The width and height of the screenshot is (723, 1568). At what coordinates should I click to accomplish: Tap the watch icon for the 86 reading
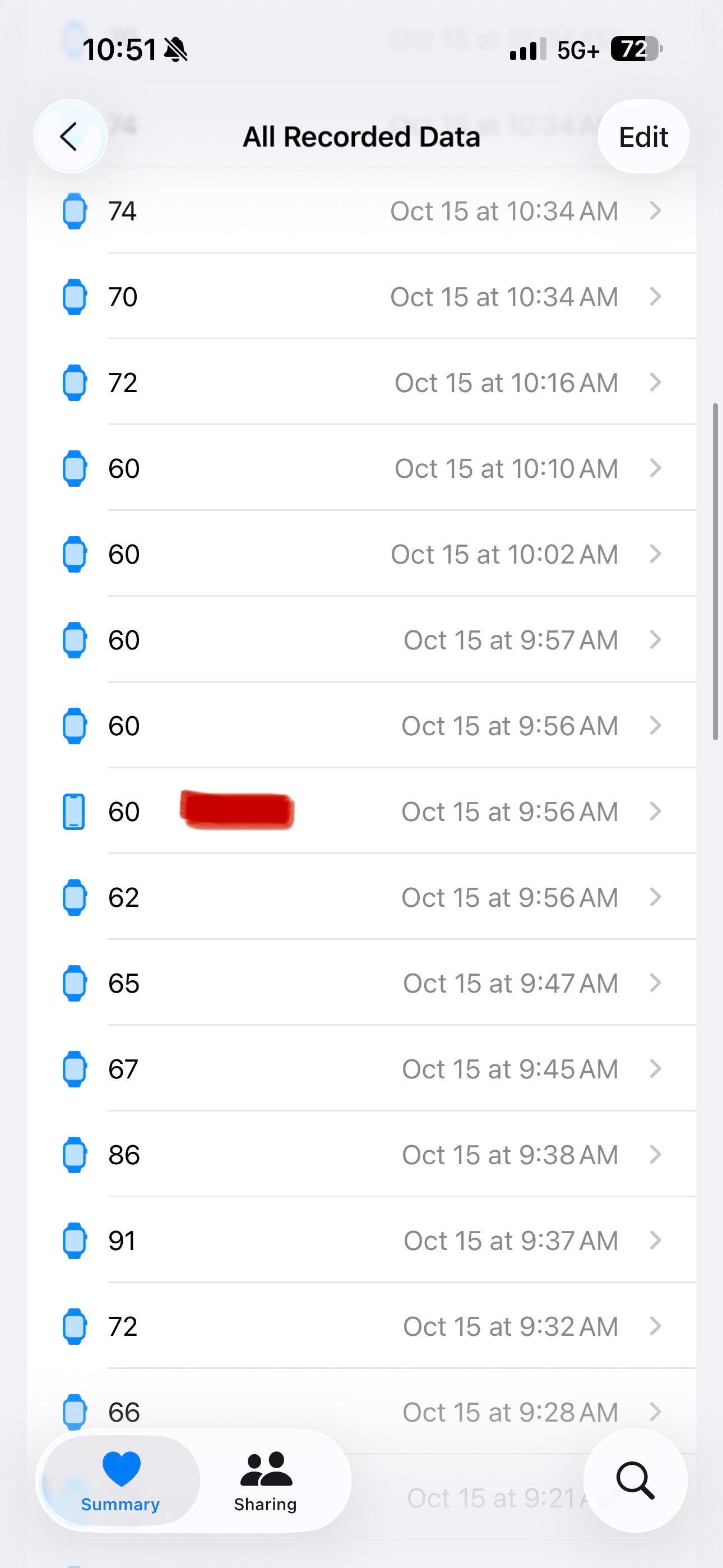point(74,1155)
